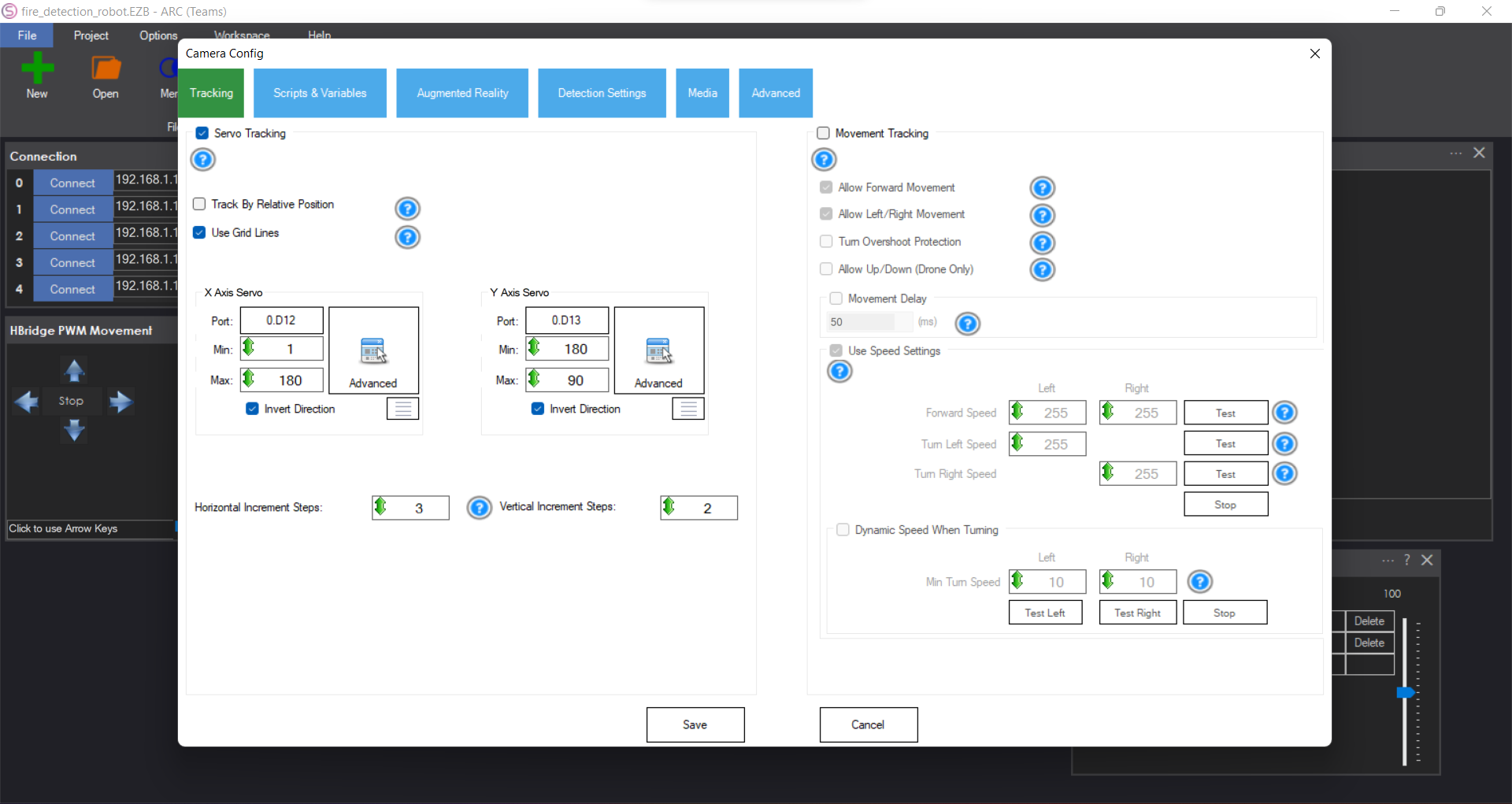Viewport: 1512px width, 804px height.
Task: Click the HBridge right arrow
Action: (x=120, y=402)
